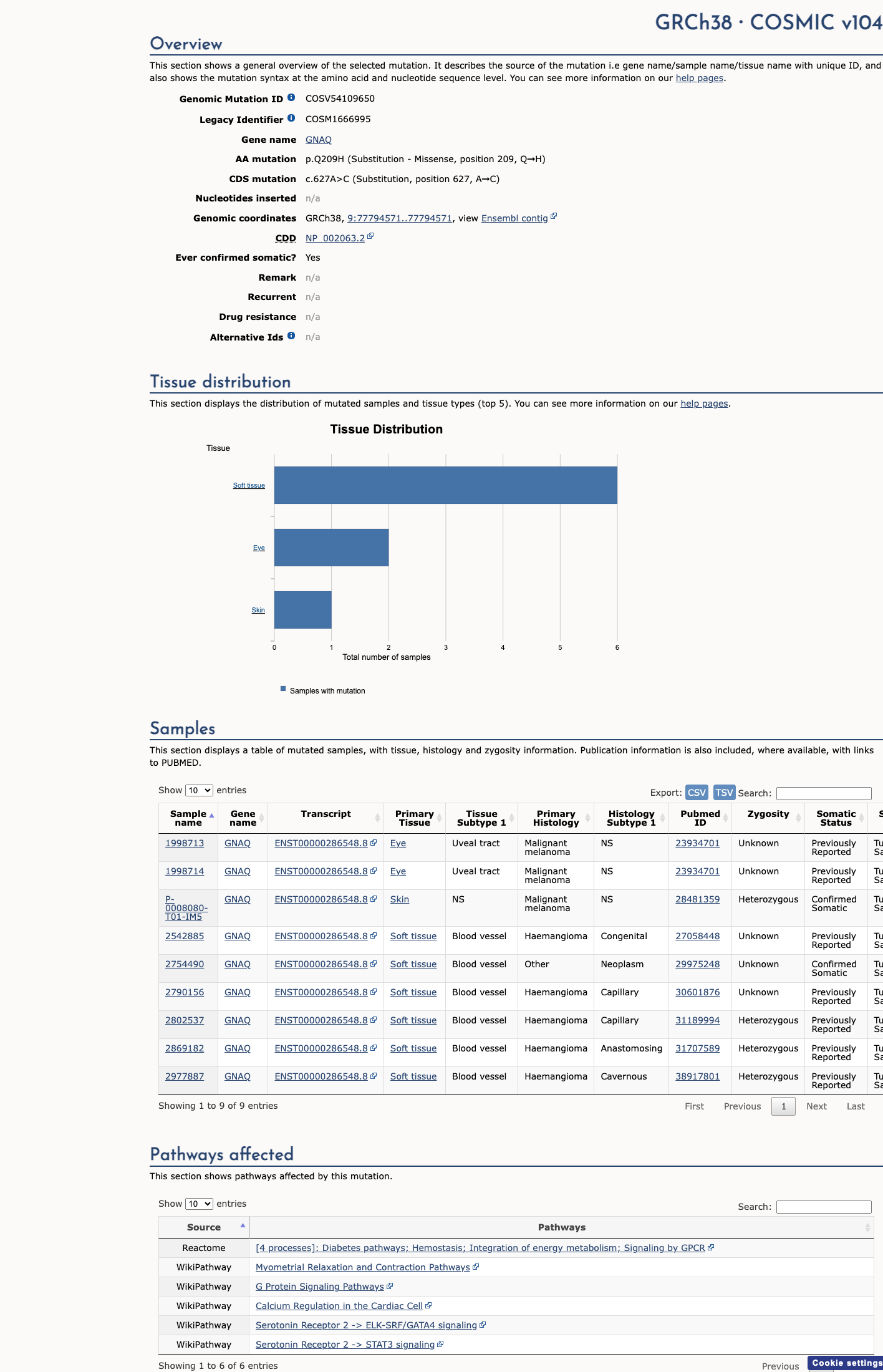Open genomic coordinates 9:77794571..77794571 link
Image resolution: width=883 pixels, height=1372 pixels.
click(400, 218)
